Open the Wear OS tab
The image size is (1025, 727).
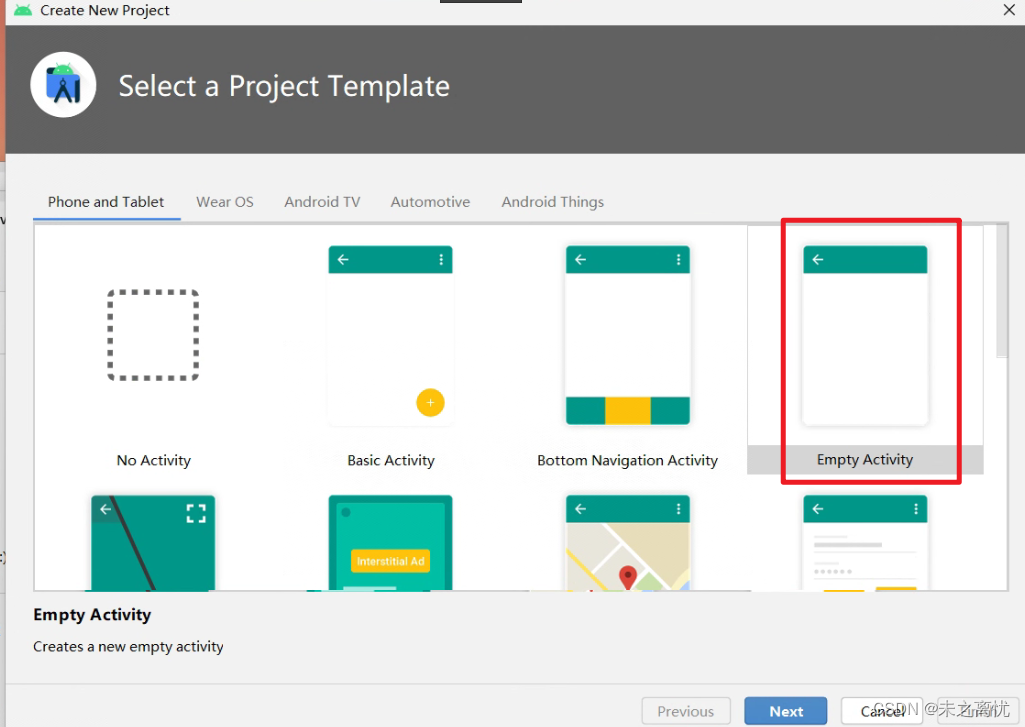pos(225,202)
